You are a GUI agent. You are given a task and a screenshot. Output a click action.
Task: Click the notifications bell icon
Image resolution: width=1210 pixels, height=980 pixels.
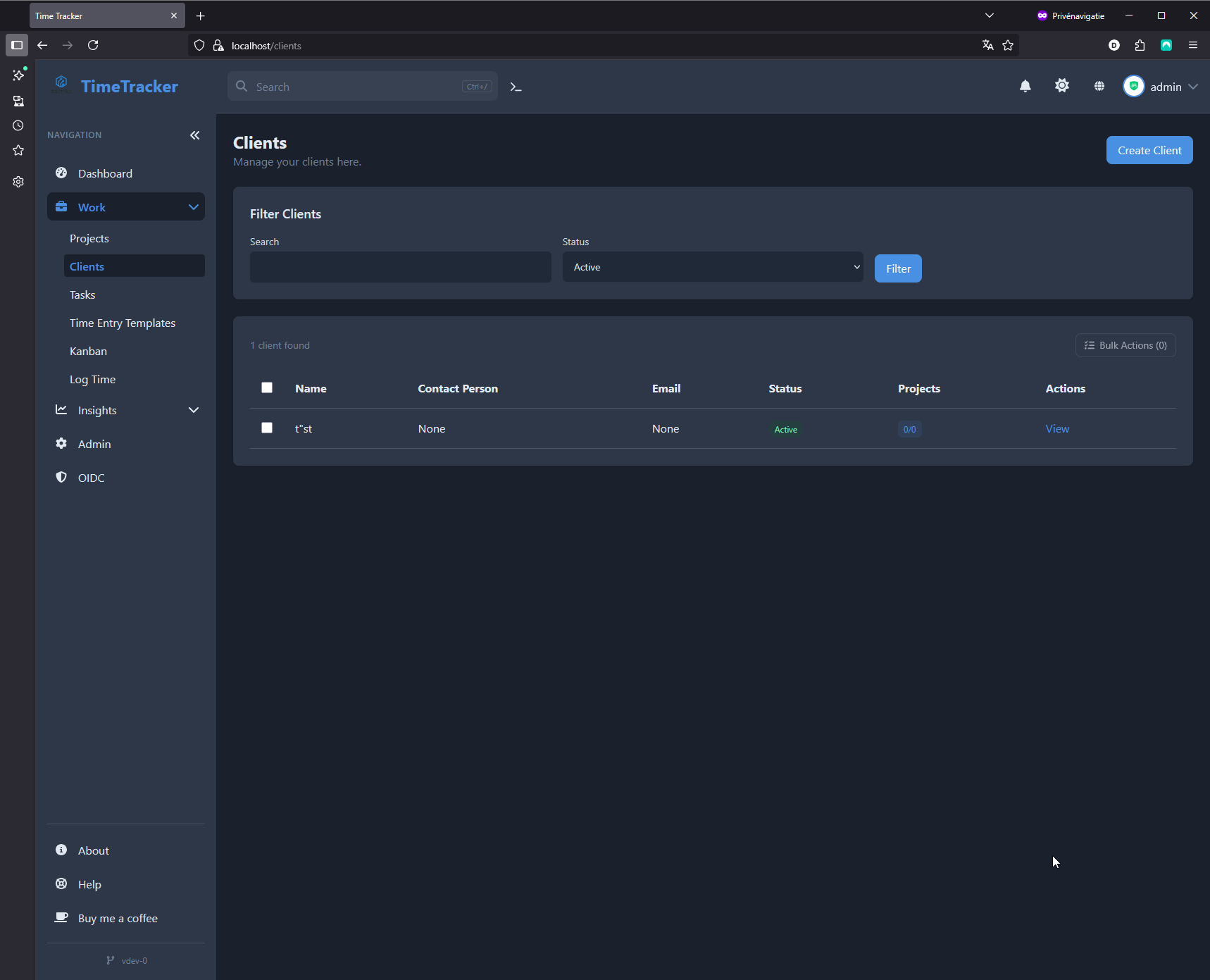tap(1025, 87)
